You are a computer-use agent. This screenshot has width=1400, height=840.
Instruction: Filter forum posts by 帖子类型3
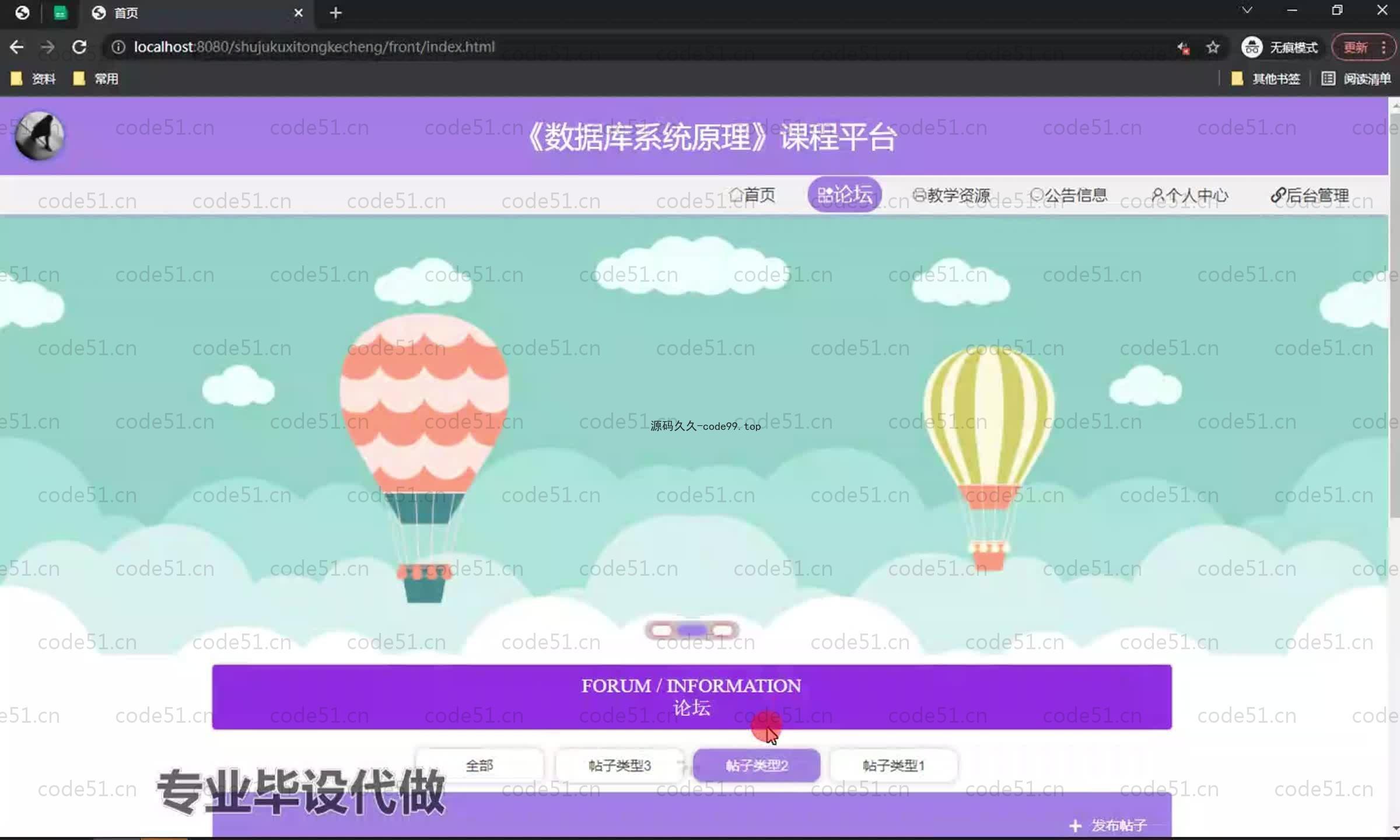pyautogui.click(x=619, y=765)
